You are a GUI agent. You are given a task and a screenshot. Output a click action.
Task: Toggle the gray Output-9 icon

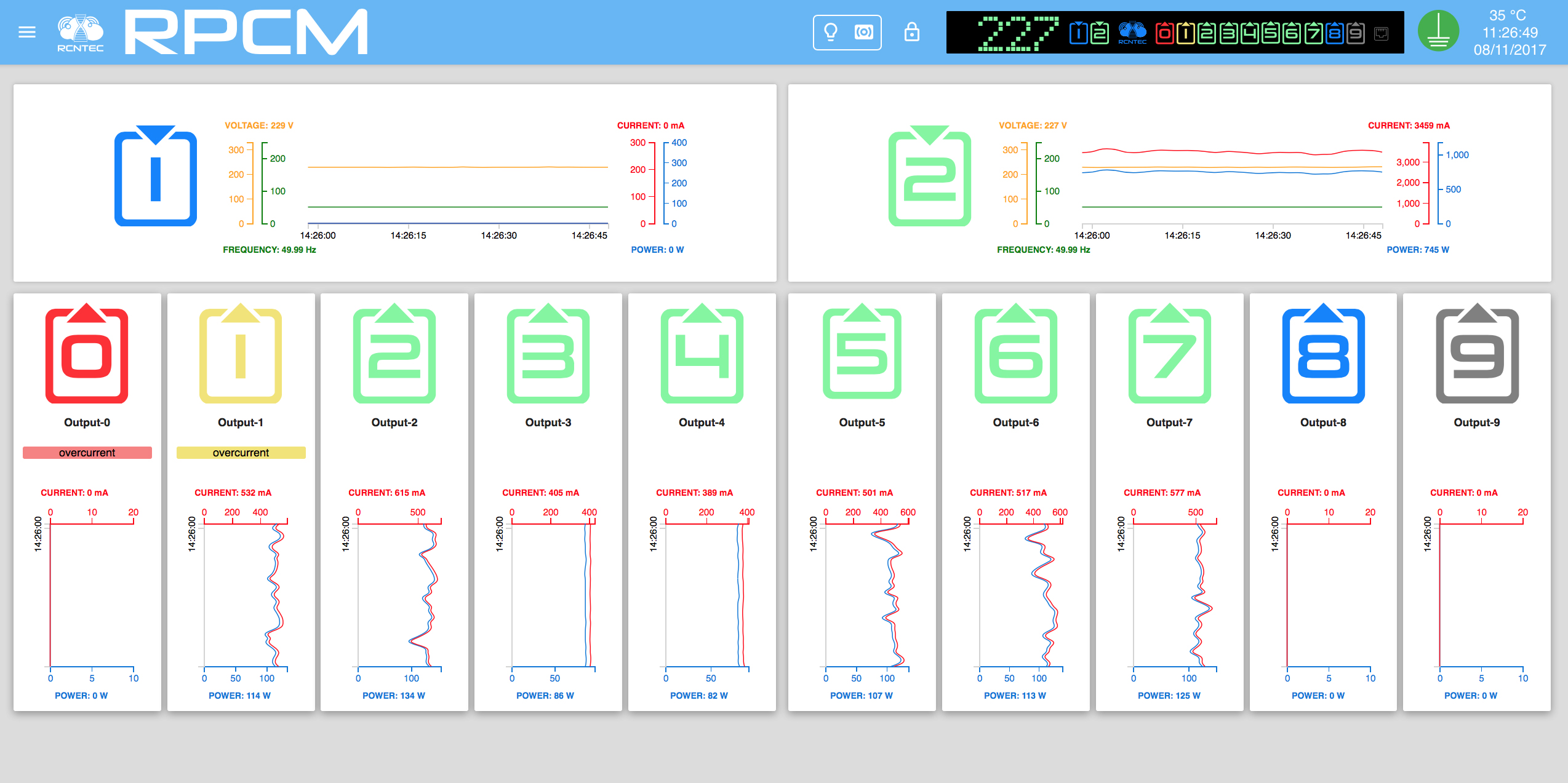(x=1478, y=353)
